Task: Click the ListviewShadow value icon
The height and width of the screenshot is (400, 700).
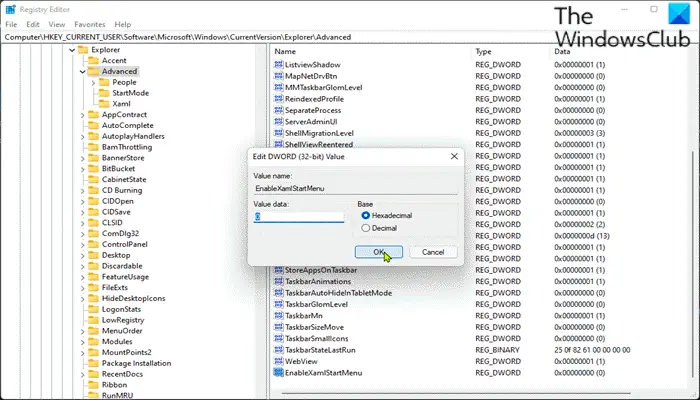Action: click(279, 65)
